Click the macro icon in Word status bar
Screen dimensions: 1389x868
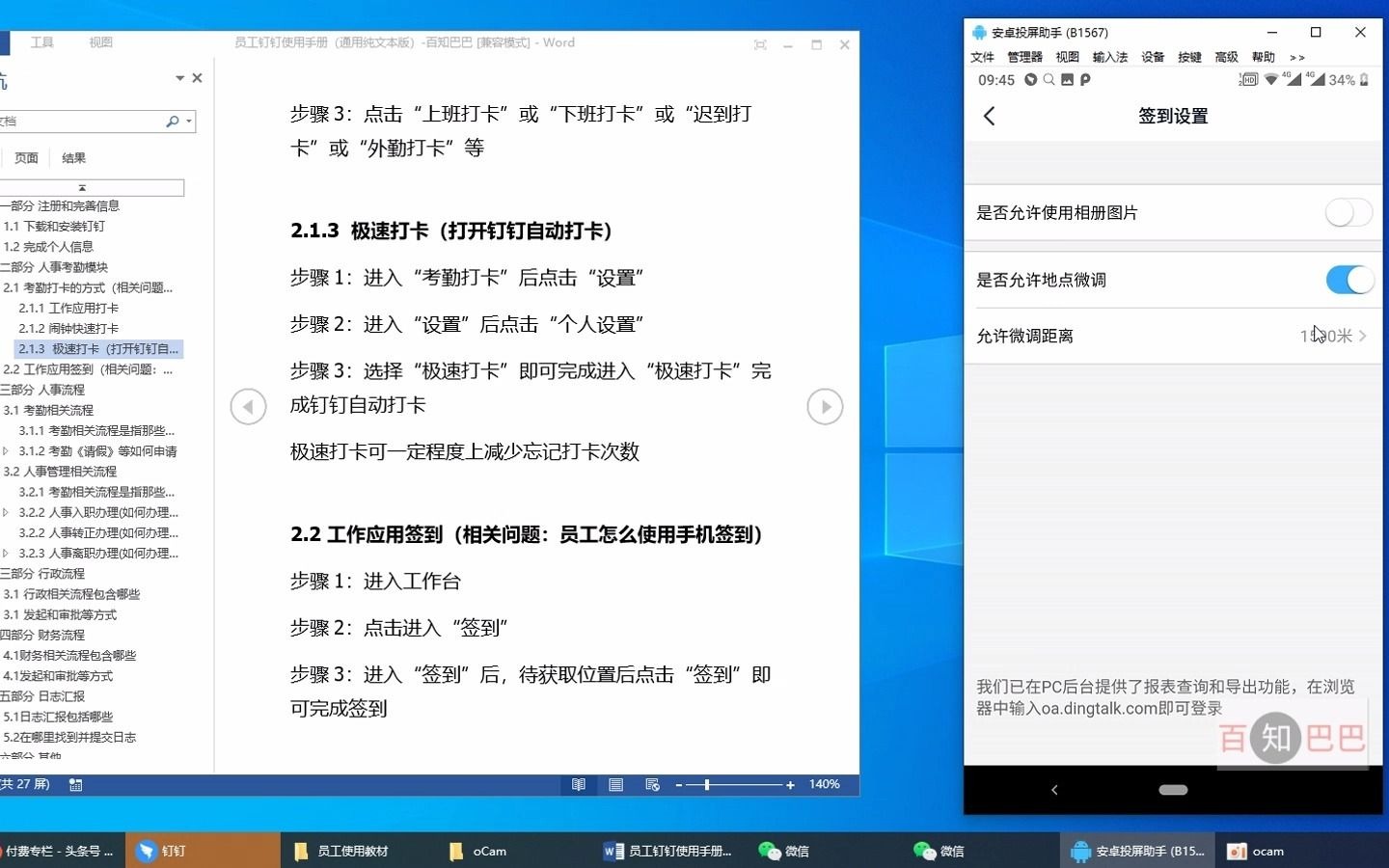point(75,785)
